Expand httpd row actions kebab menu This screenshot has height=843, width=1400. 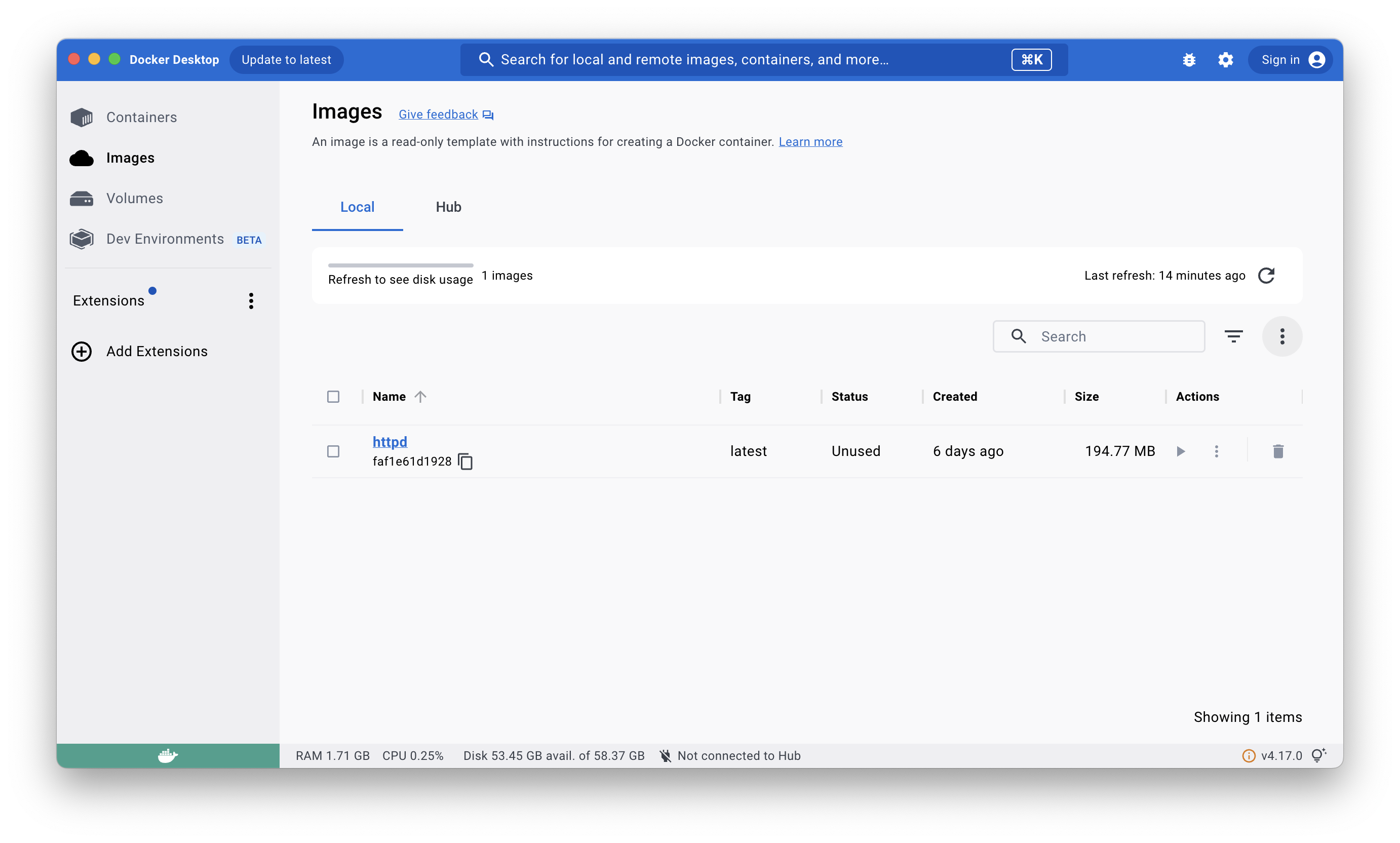click(1216, 451)
